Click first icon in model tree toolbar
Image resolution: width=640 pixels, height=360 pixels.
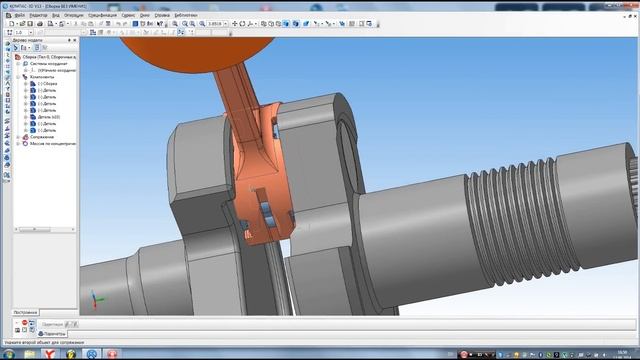[x=16, y=48]
